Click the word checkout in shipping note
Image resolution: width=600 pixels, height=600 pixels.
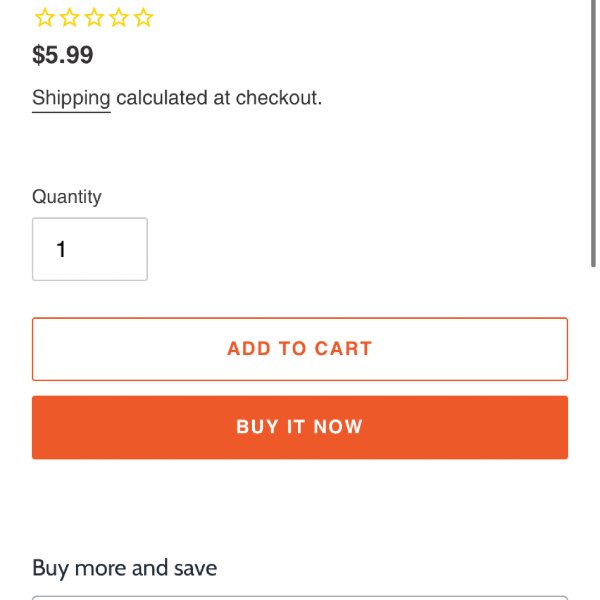(277, 98)
